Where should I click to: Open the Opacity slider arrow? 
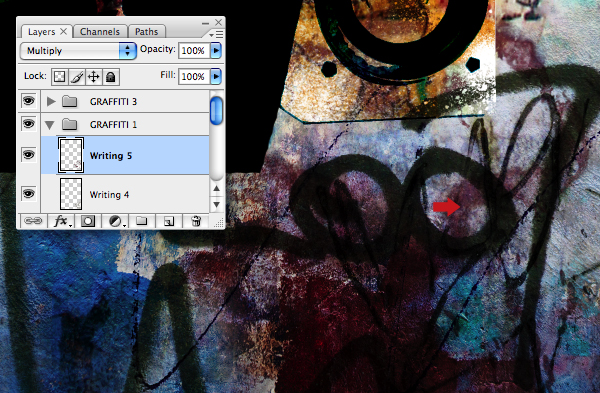point(216,51)
